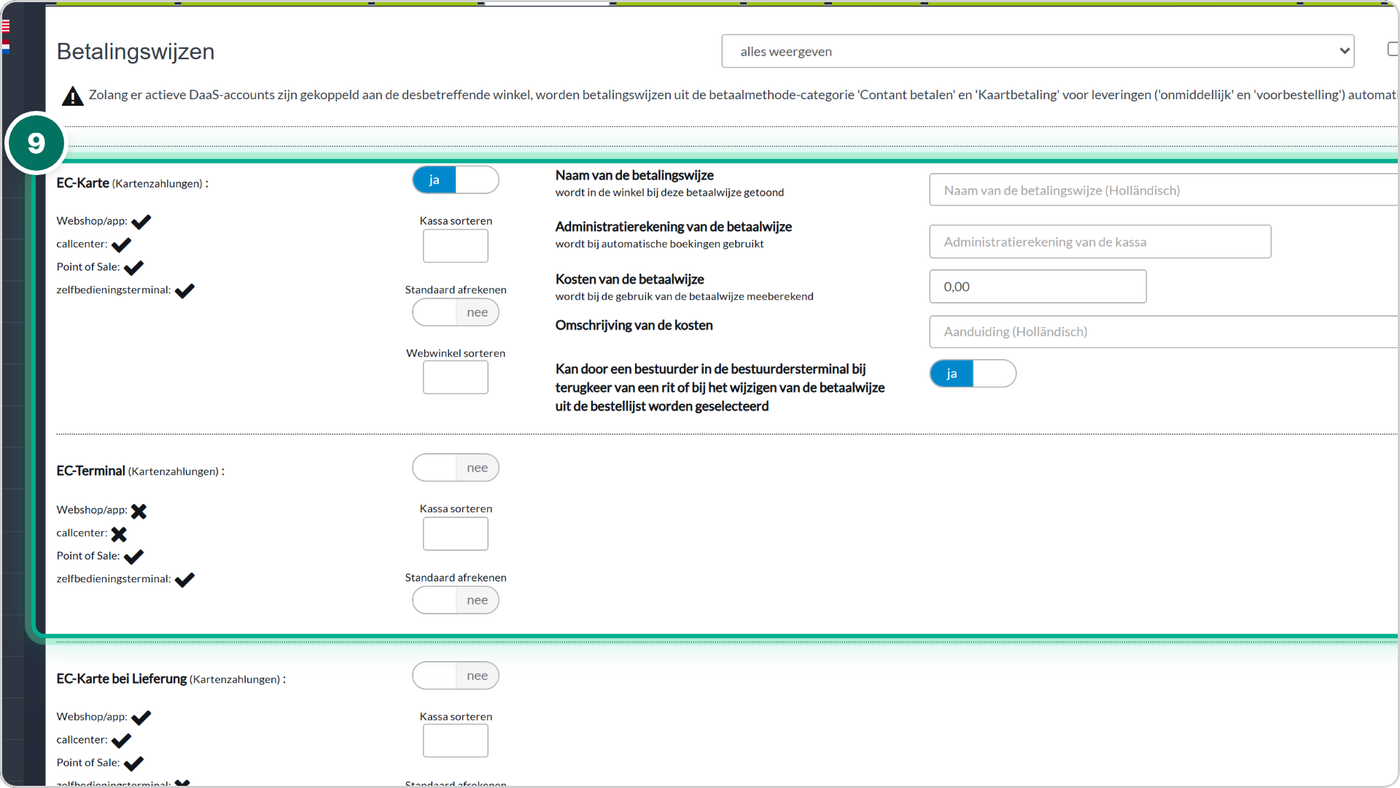Click 'EC-Karte bei Lieferung' heading
Screen dimensions: 1400x788
121,678
